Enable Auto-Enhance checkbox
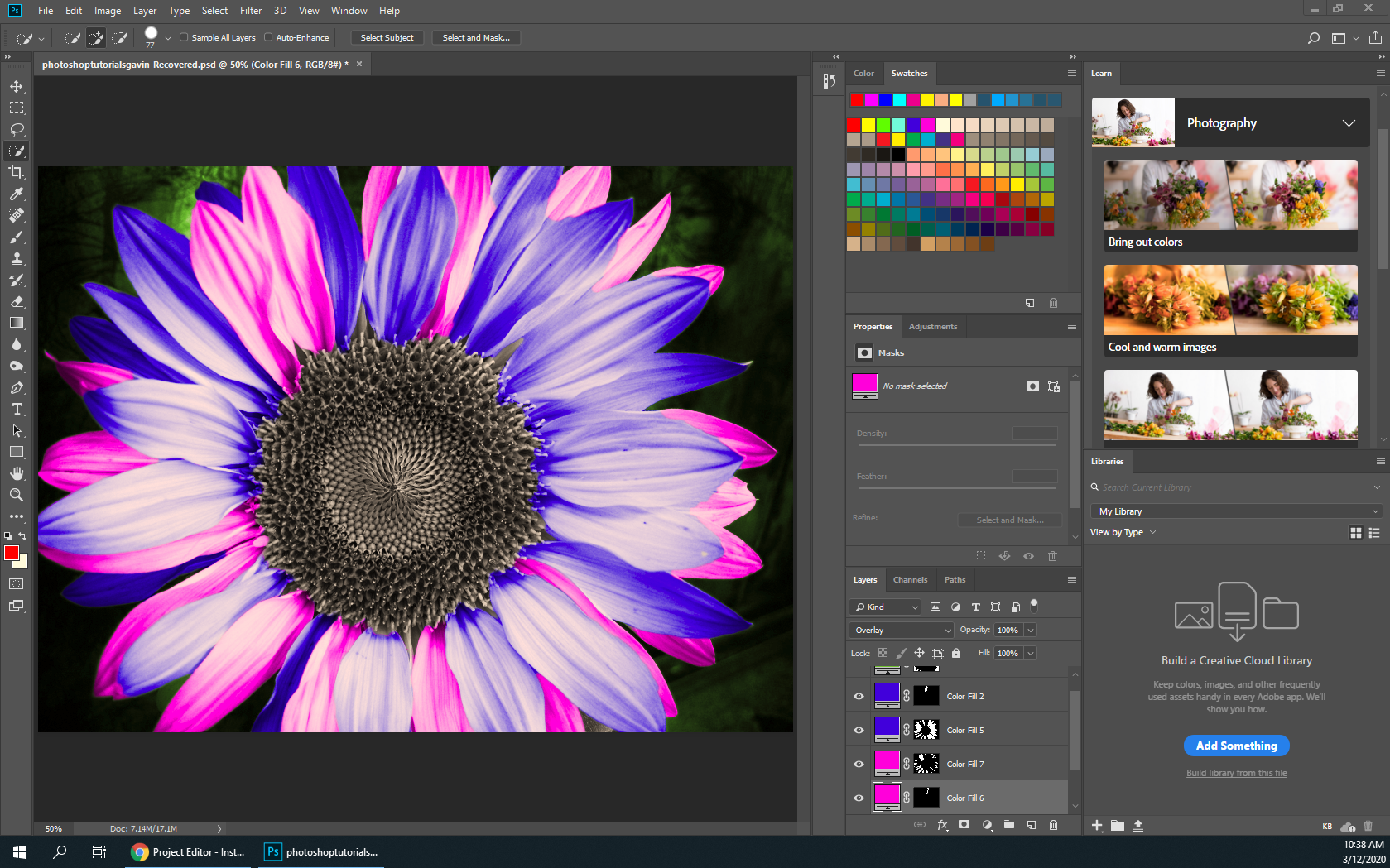Screen dimensions: 1390x868 pos(268,37)
